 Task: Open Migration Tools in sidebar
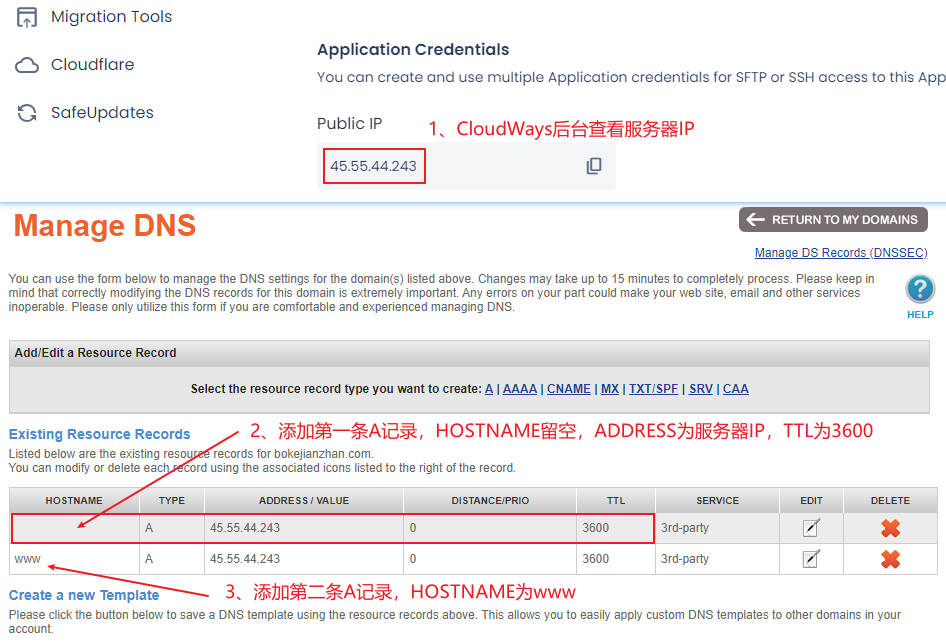(x=94, y=17)
